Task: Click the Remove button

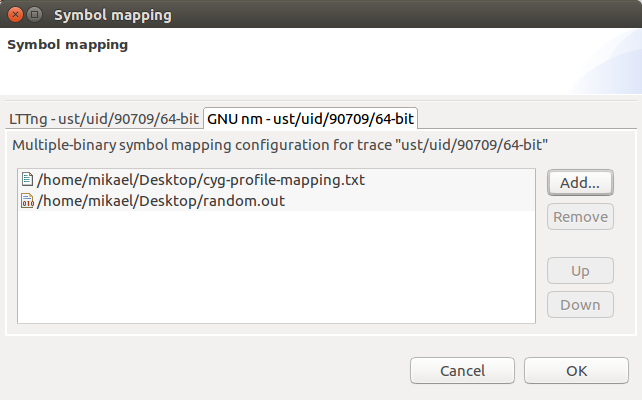Action: [x=580, y=217]
